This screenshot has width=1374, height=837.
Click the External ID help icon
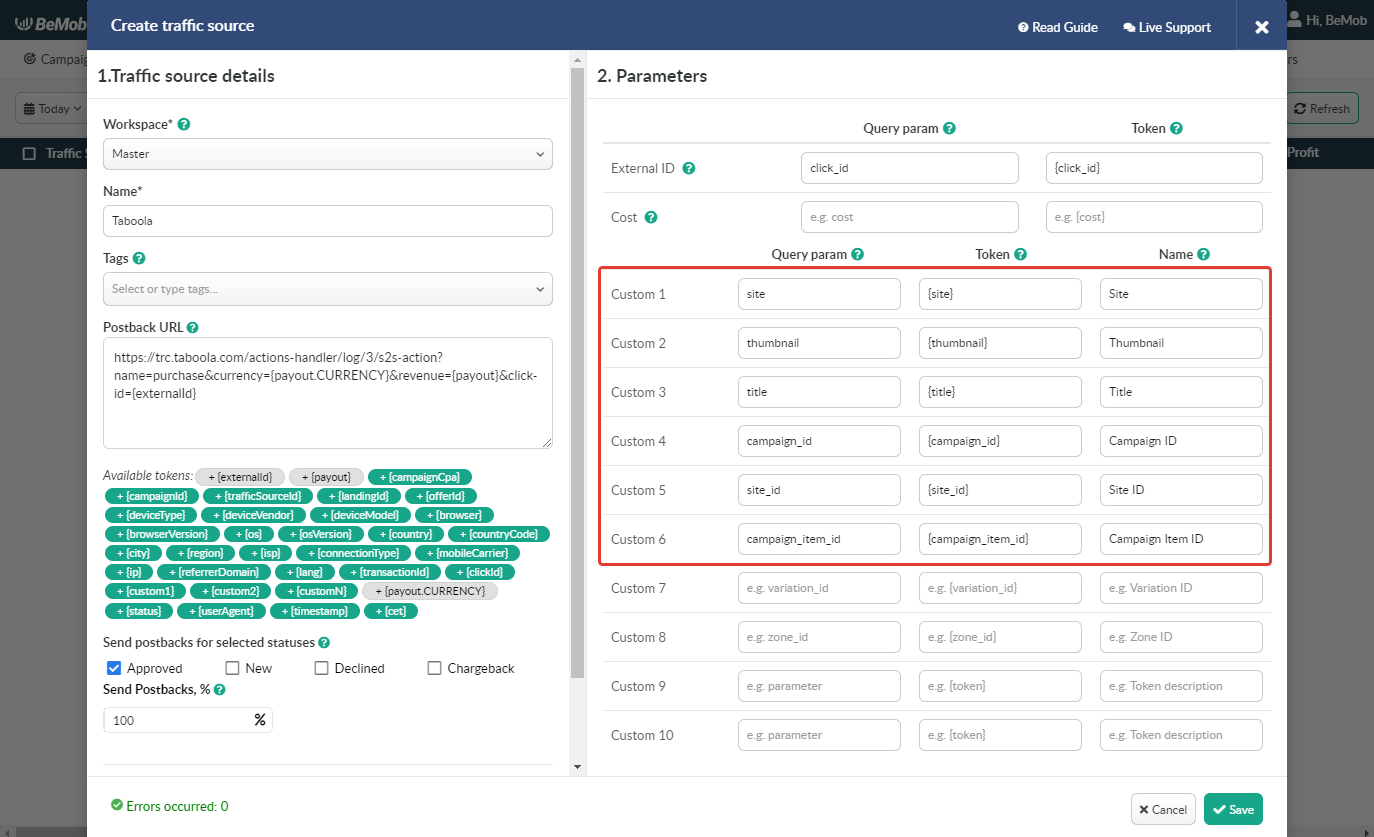pyautogui.click(x=688, y=168)
